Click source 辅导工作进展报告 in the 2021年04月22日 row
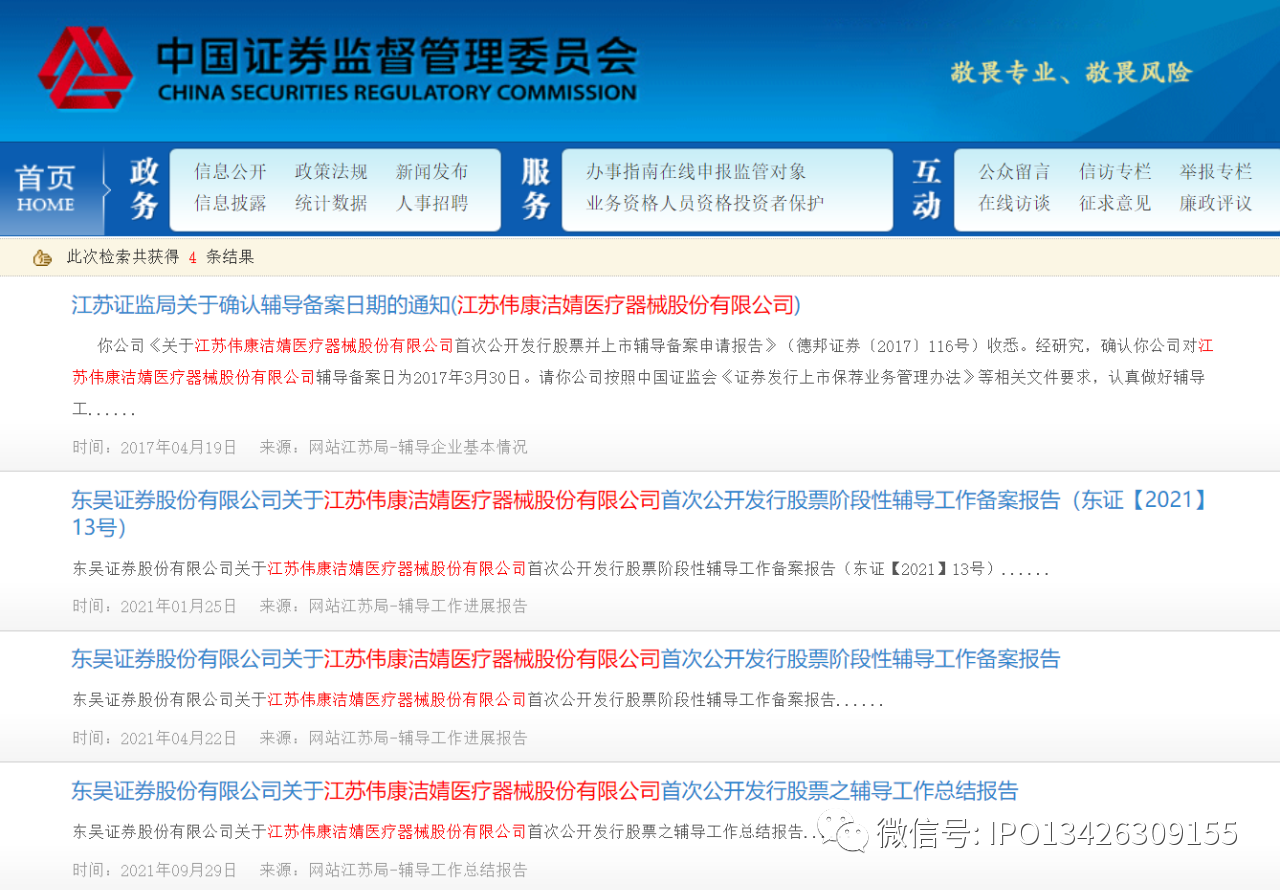The width and height of the screenshot is (1280, 890). [462, 738]
